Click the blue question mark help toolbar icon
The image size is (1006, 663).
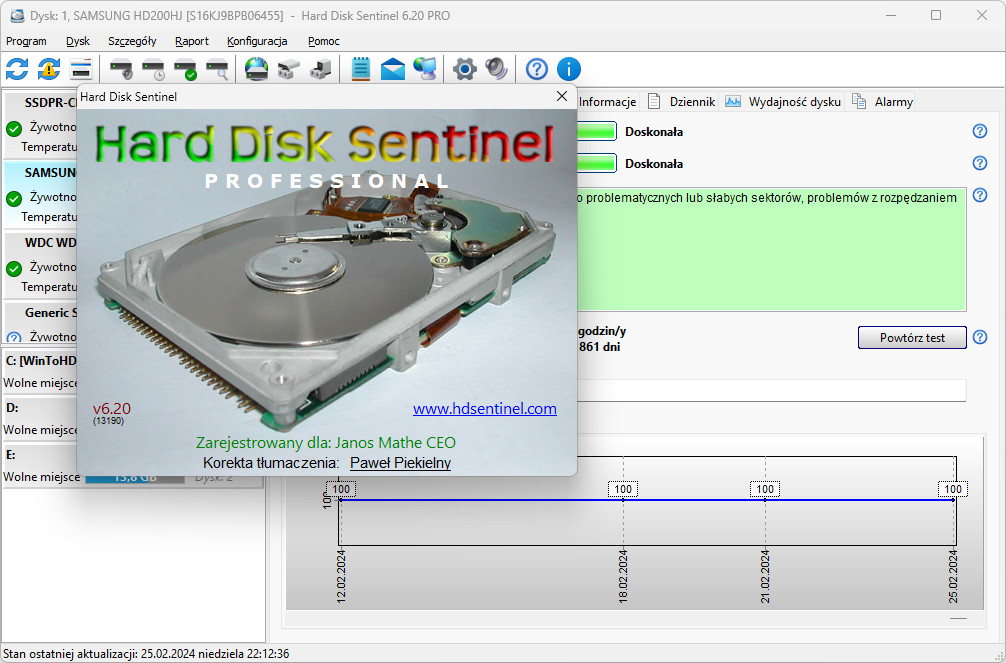537,69
